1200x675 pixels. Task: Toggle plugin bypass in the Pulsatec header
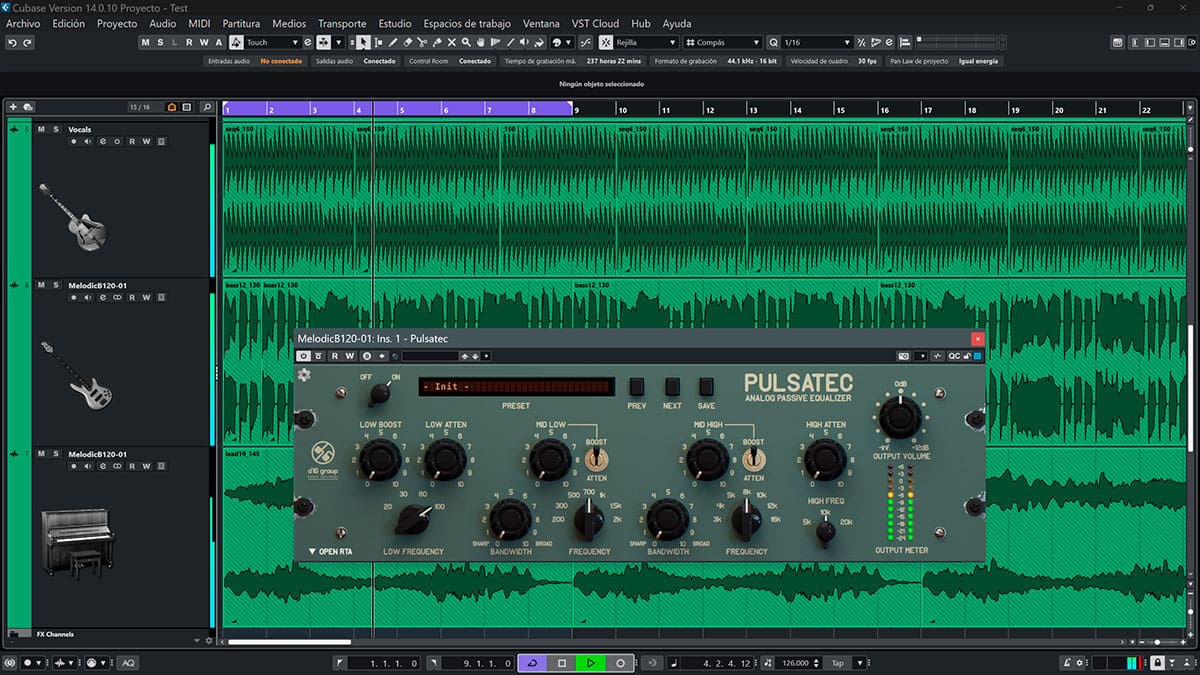[319, 356]
